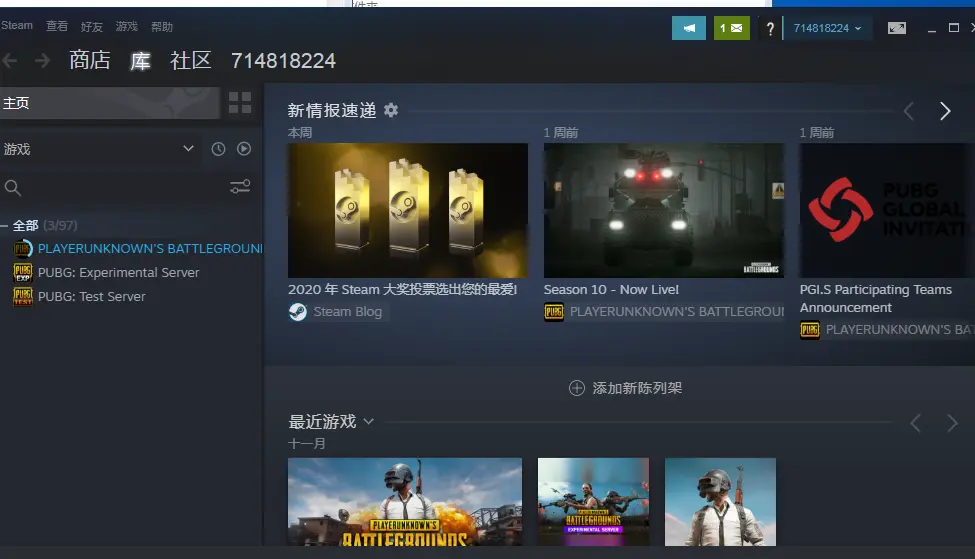
Task: Open 2020 年 Steam 大奖 news headline
Action: coord(402,290)
